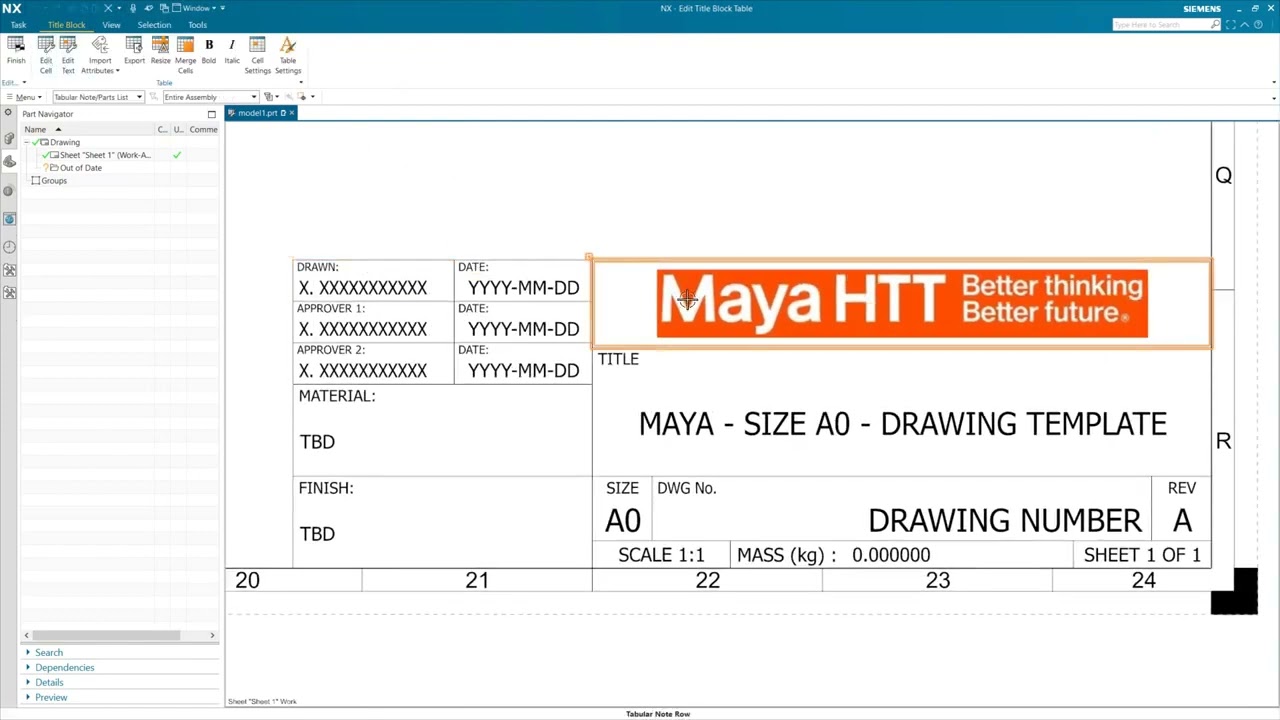The image size is (1280, 720).
Task: Expand the Search section
Action: coord(48,652)
